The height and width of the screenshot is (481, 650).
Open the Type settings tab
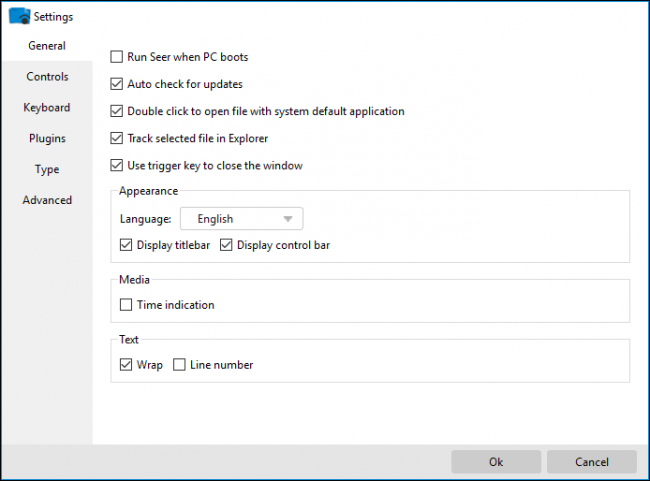[x=47, y=170]
